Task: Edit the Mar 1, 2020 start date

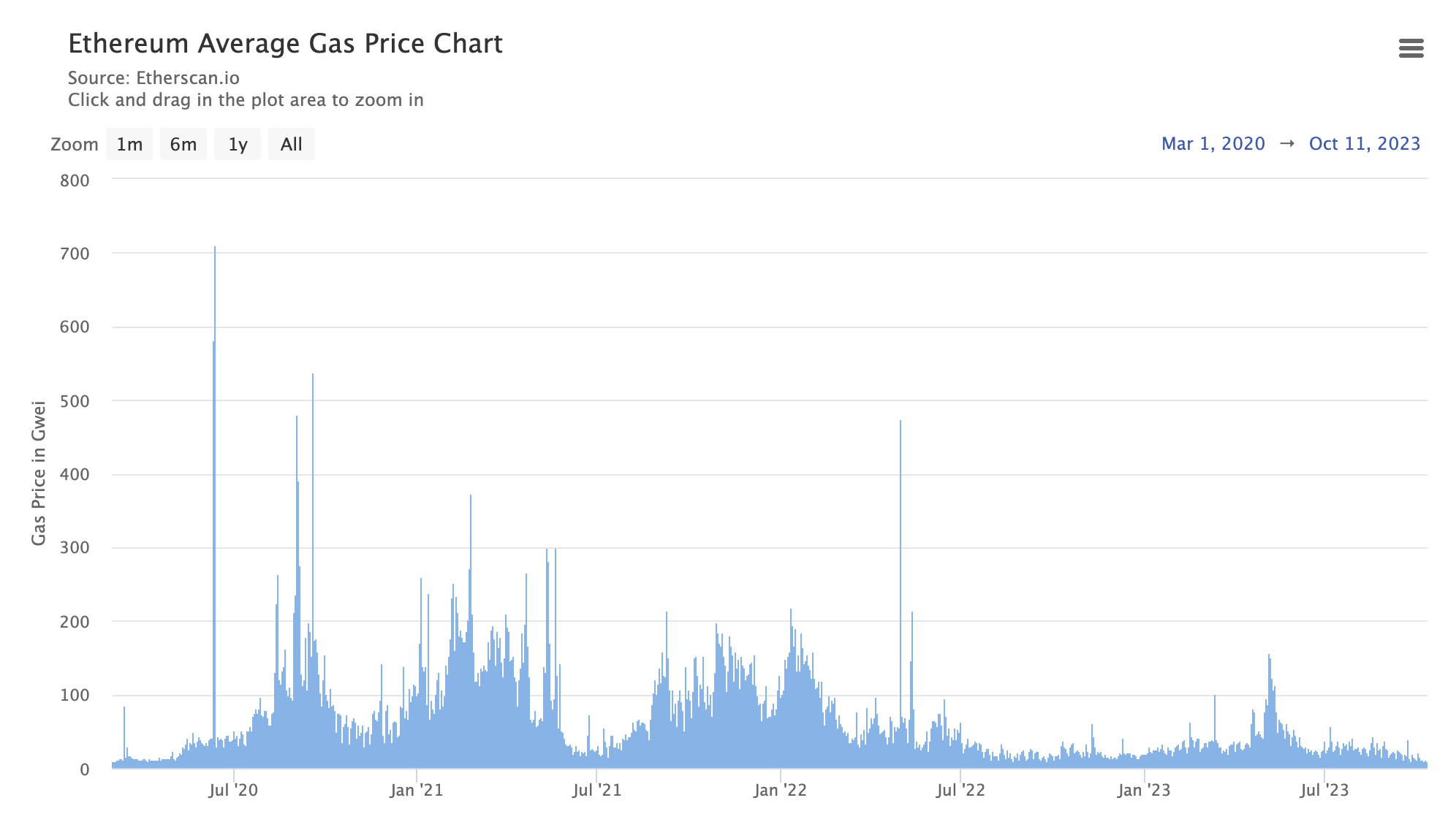Action: click(1213, 143)
